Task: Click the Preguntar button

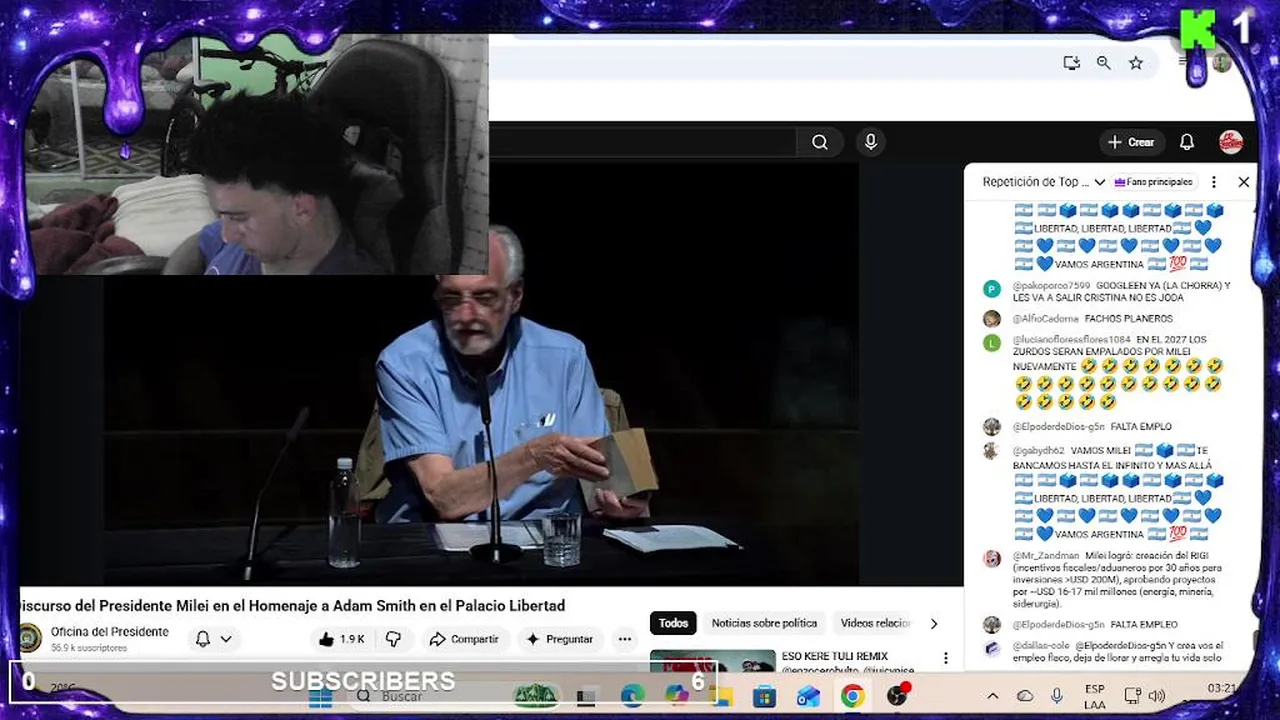Action: point(559,639)
